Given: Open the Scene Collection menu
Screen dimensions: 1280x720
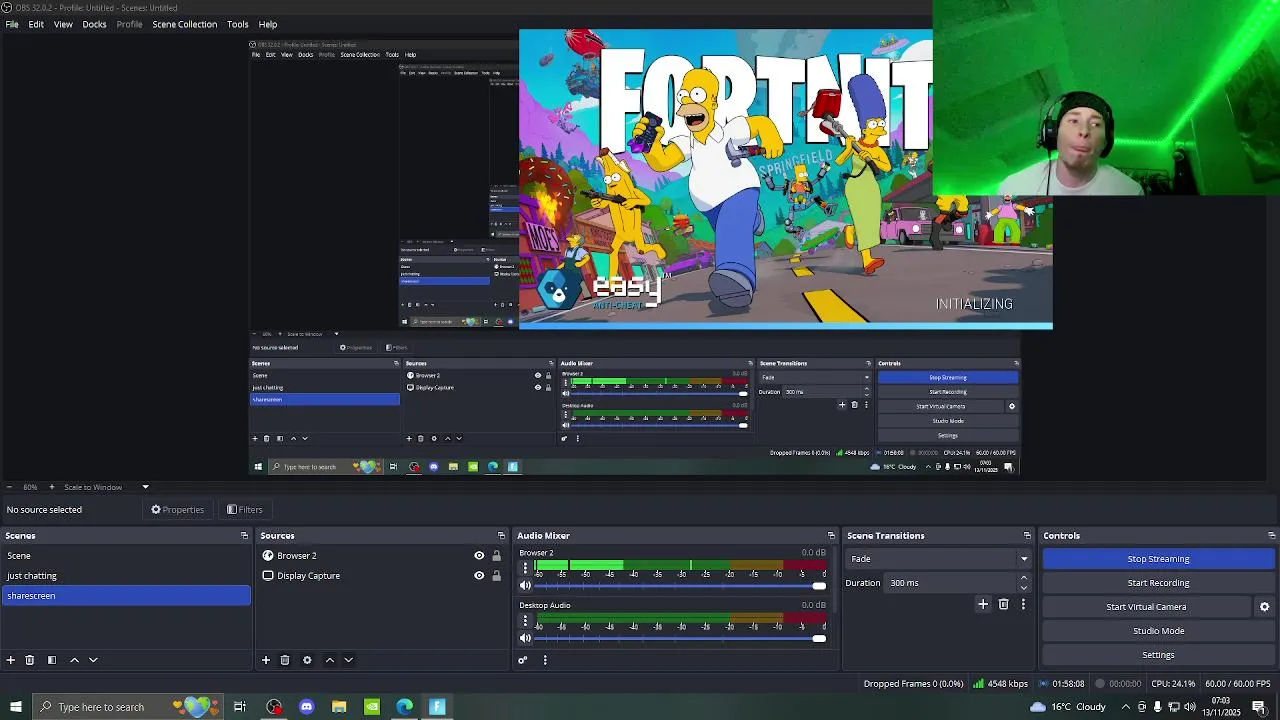Looking at the screenshot, I should click(184, 24).
